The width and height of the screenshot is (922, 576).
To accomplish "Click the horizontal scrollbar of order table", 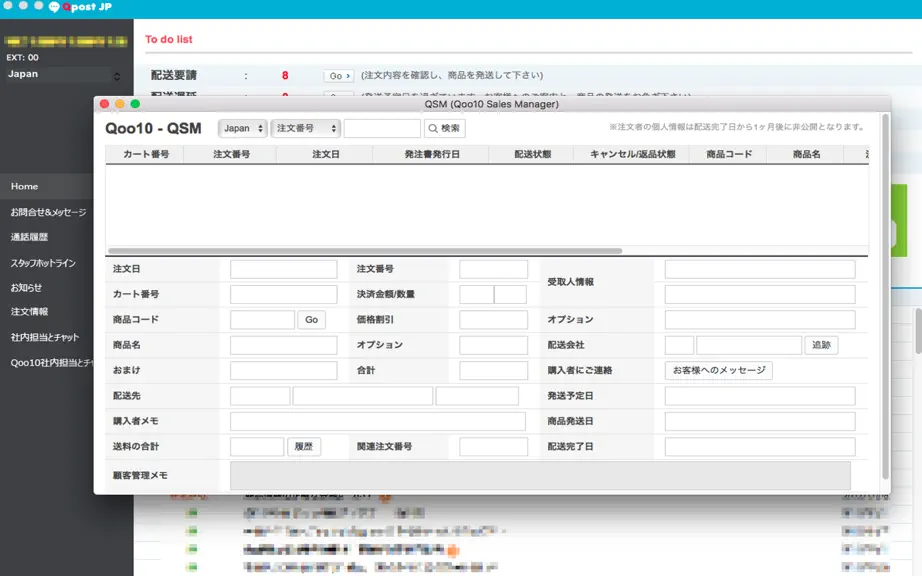I will click(365, 251).
